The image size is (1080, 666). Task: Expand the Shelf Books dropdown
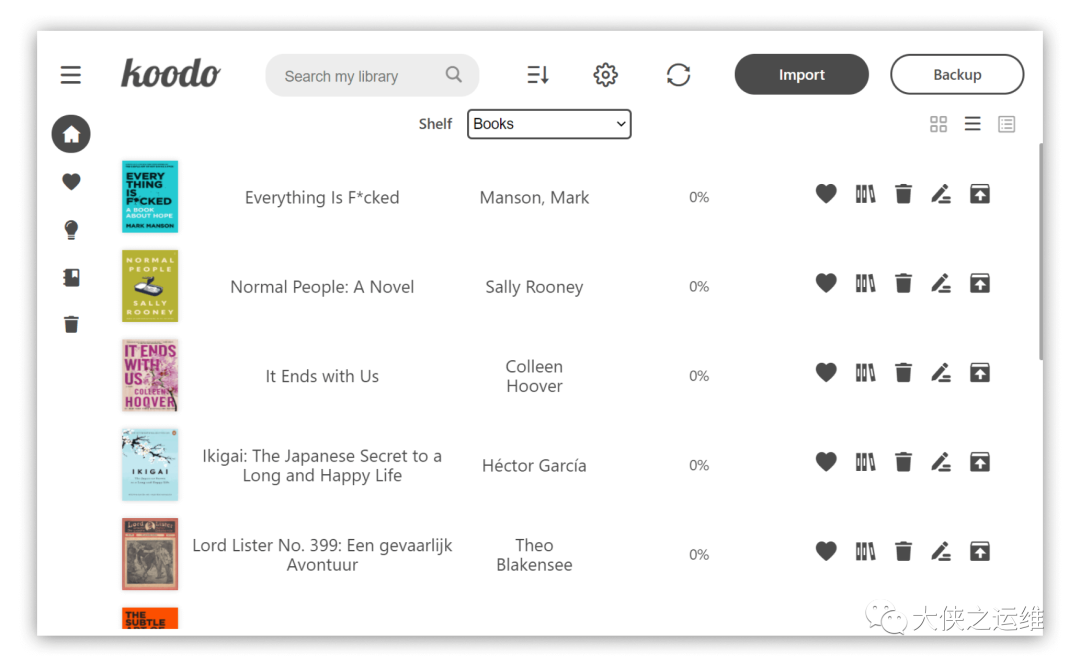(x=549, y=124)
